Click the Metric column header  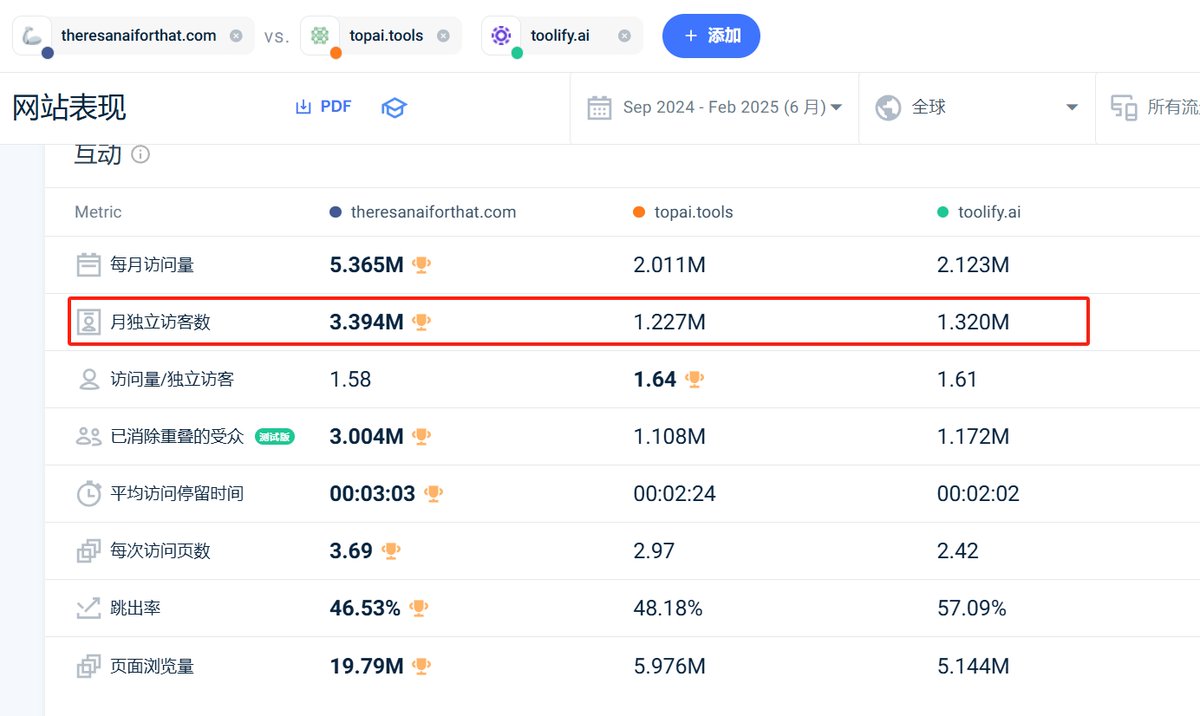click(98, 212)
